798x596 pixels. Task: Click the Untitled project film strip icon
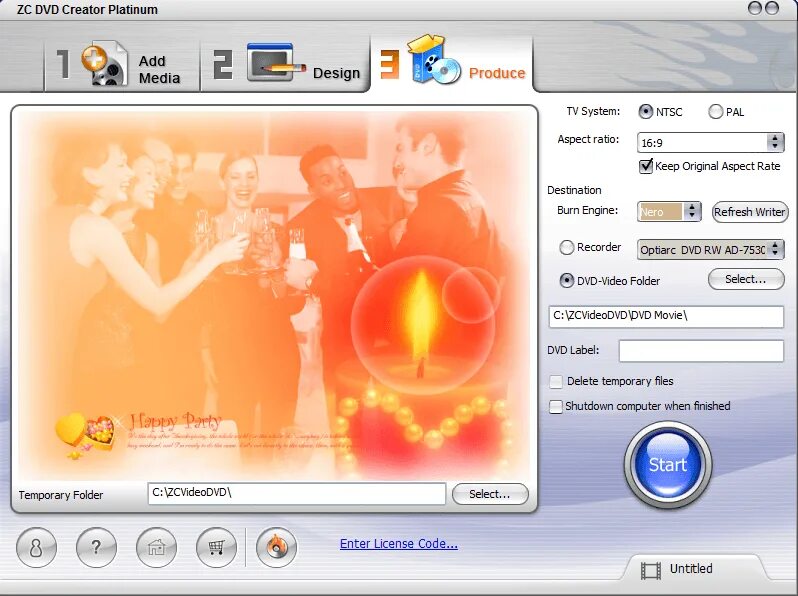[651, 570]
